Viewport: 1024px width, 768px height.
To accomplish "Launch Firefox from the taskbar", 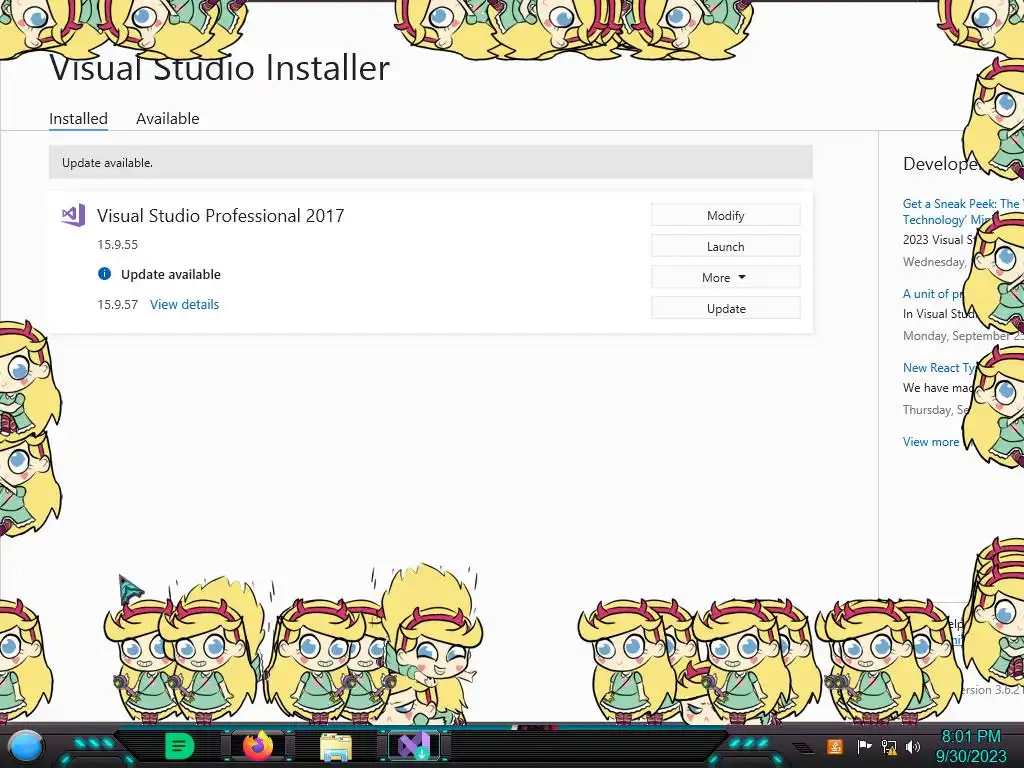I will coord(258,746).
